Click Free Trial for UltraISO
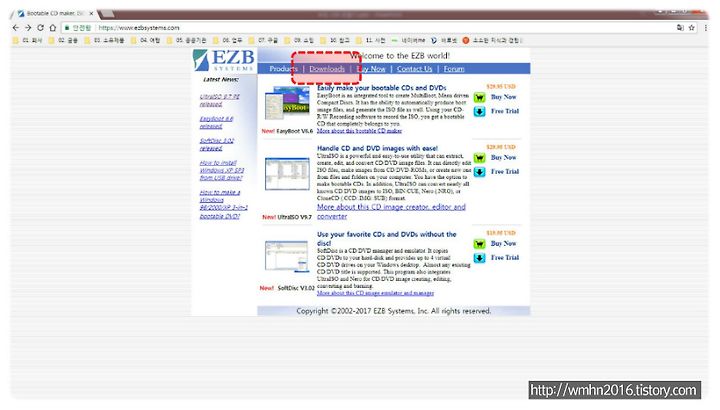Image resolution: width=720 pixels, height=410 pixels. coord(505,172)
